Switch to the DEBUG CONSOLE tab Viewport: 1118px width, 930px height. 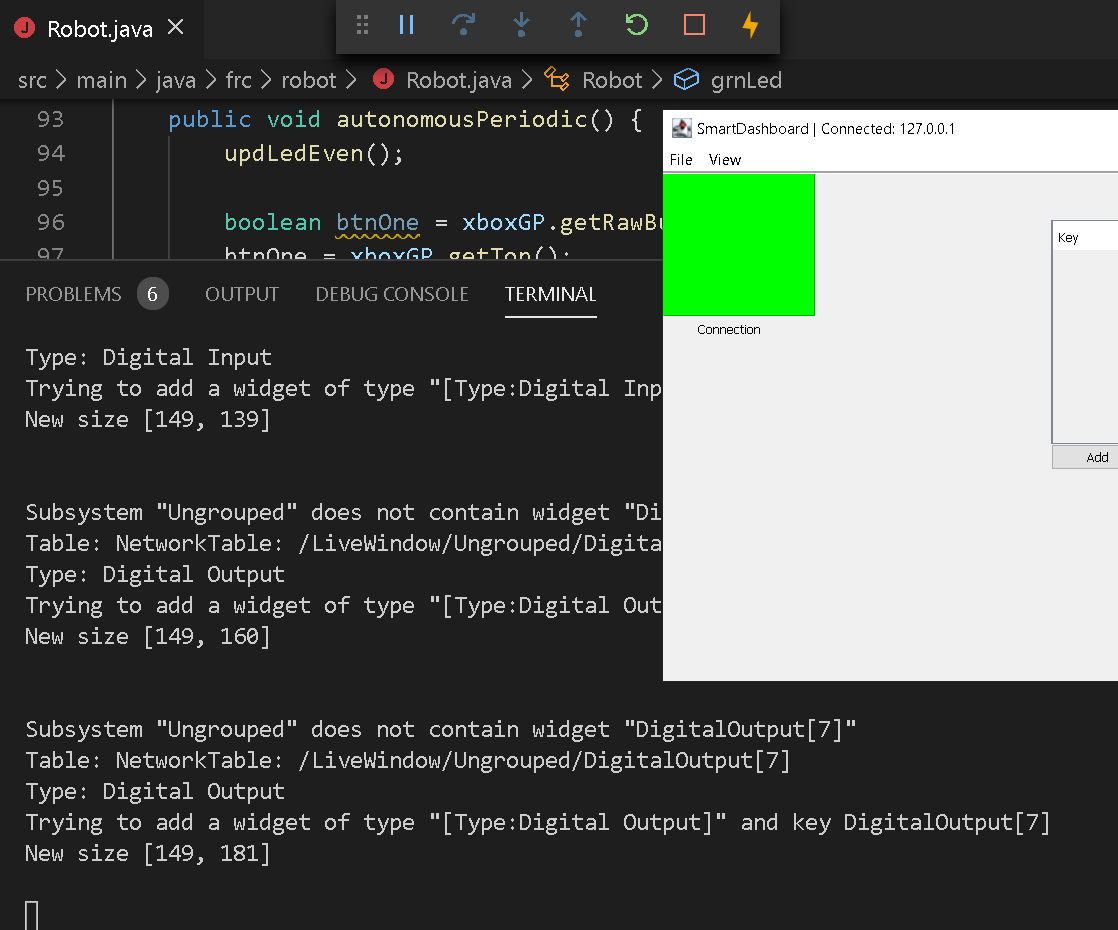tap(391, 294)
